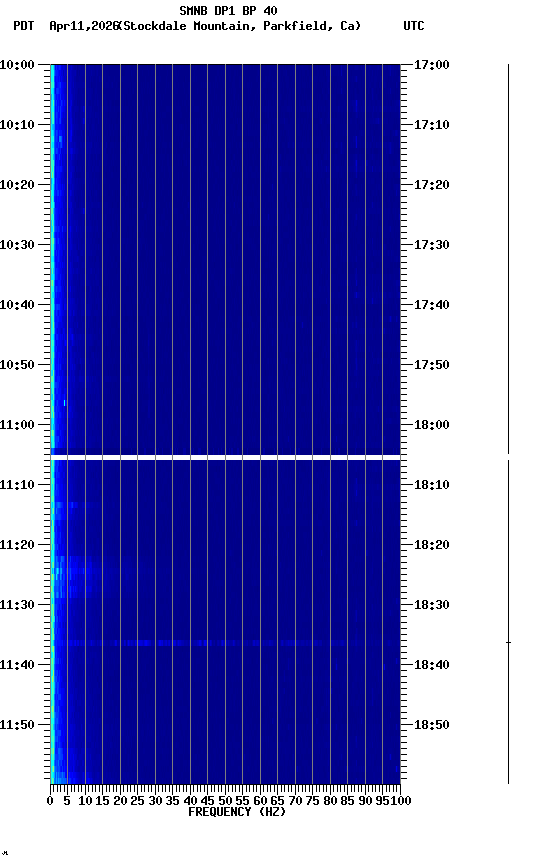Click the '15' frequency axis label
The image size is (552, 864).
(x=102, y=802)
